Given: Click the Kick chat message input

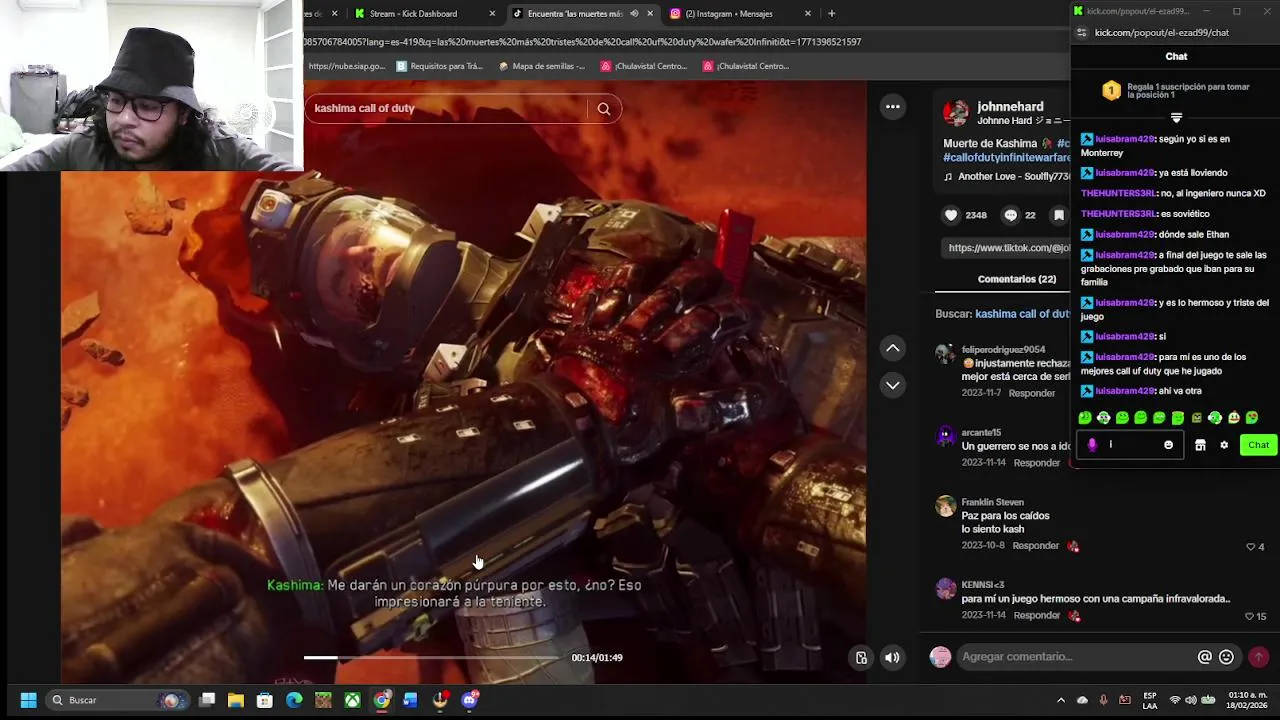Looking at the screenshot, I should pos(1130,445).
